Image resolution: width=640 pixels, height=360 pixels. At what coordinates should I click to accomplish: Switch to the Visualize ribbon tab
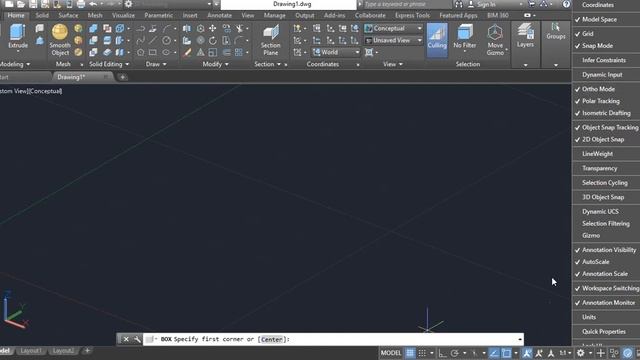[123, 16]
